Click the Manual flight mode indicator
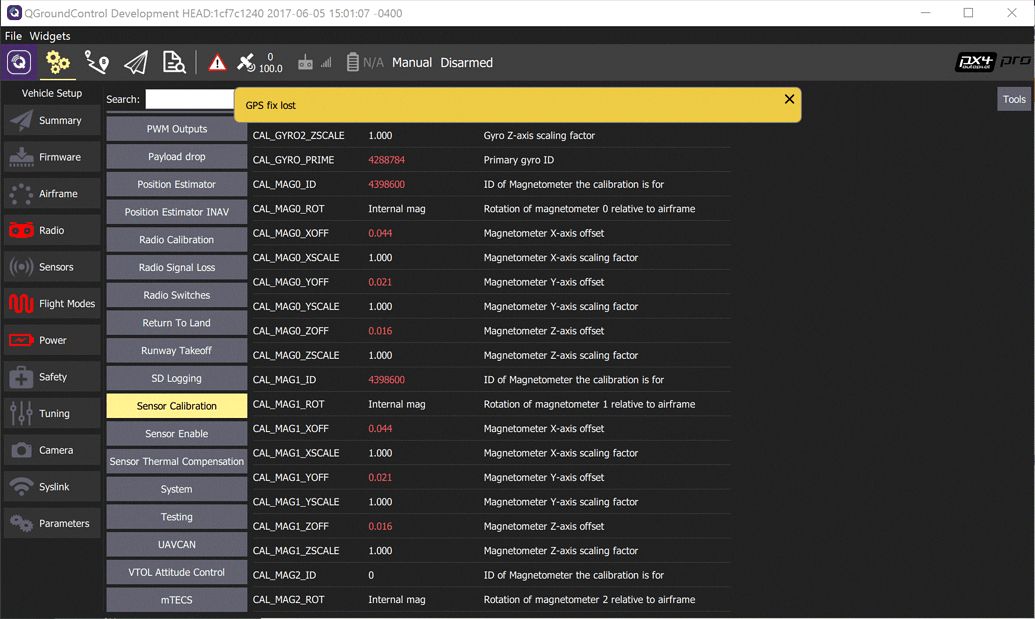The image size is (1035, 619). [x=412, y=63]
